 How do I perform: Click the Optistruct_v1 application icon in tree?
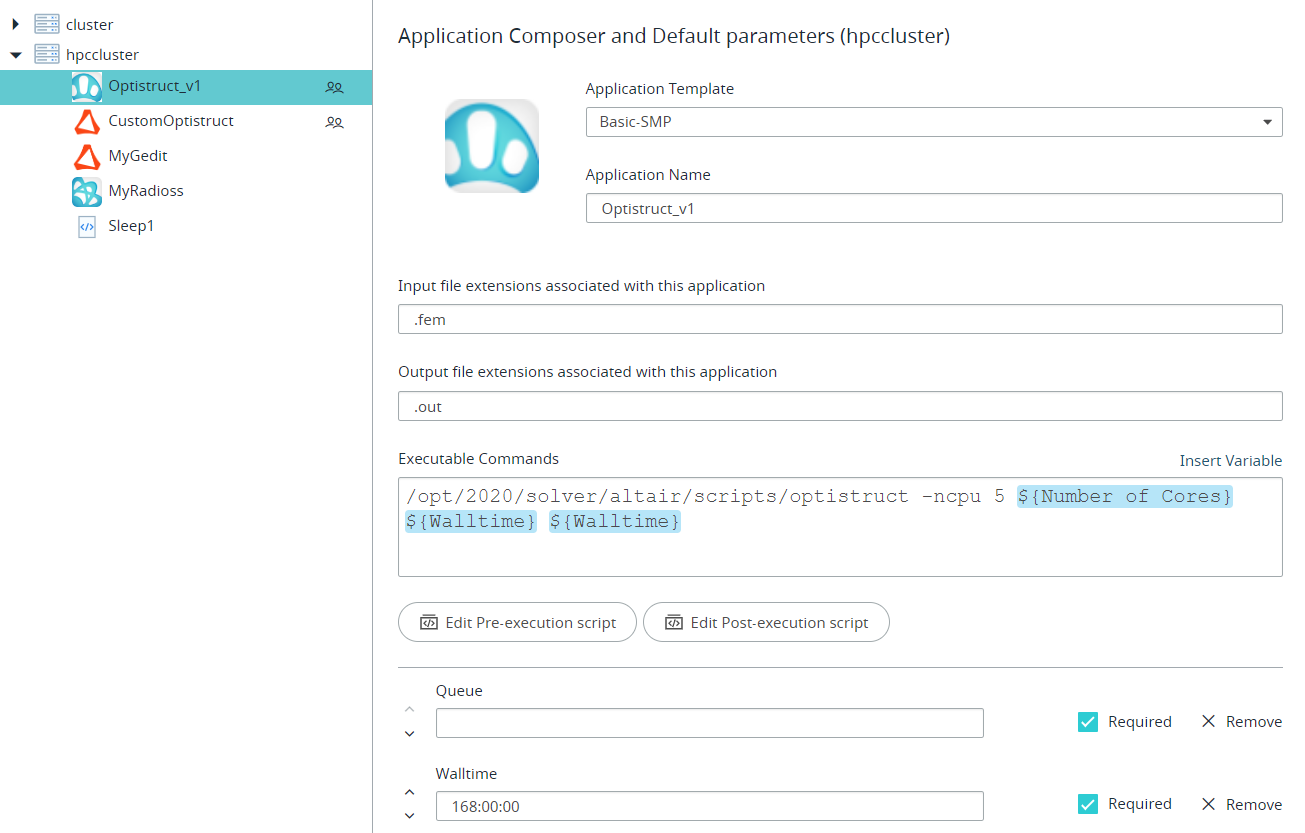87,87
